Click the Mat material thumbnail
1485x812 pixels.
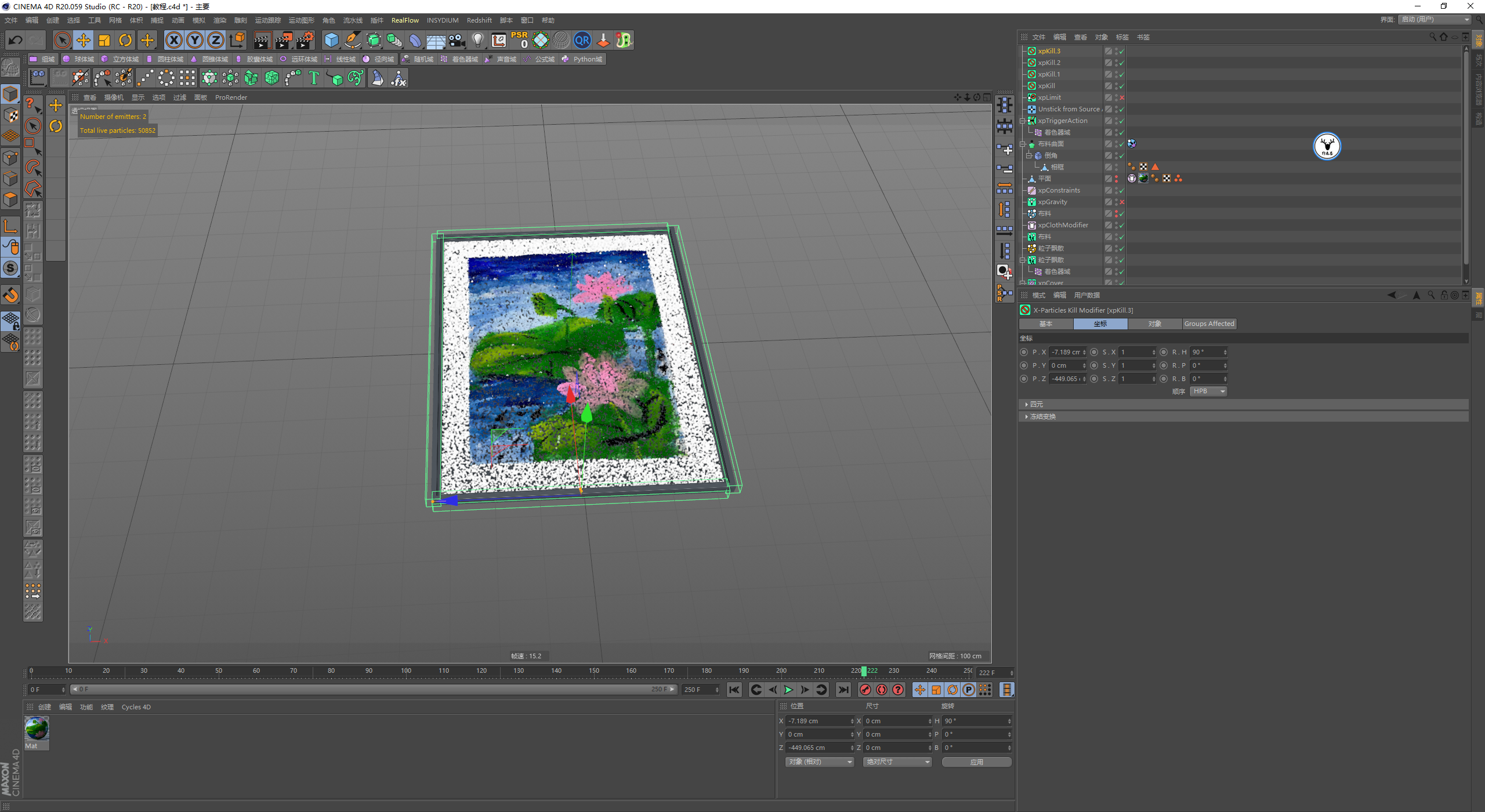pos(37,728)
